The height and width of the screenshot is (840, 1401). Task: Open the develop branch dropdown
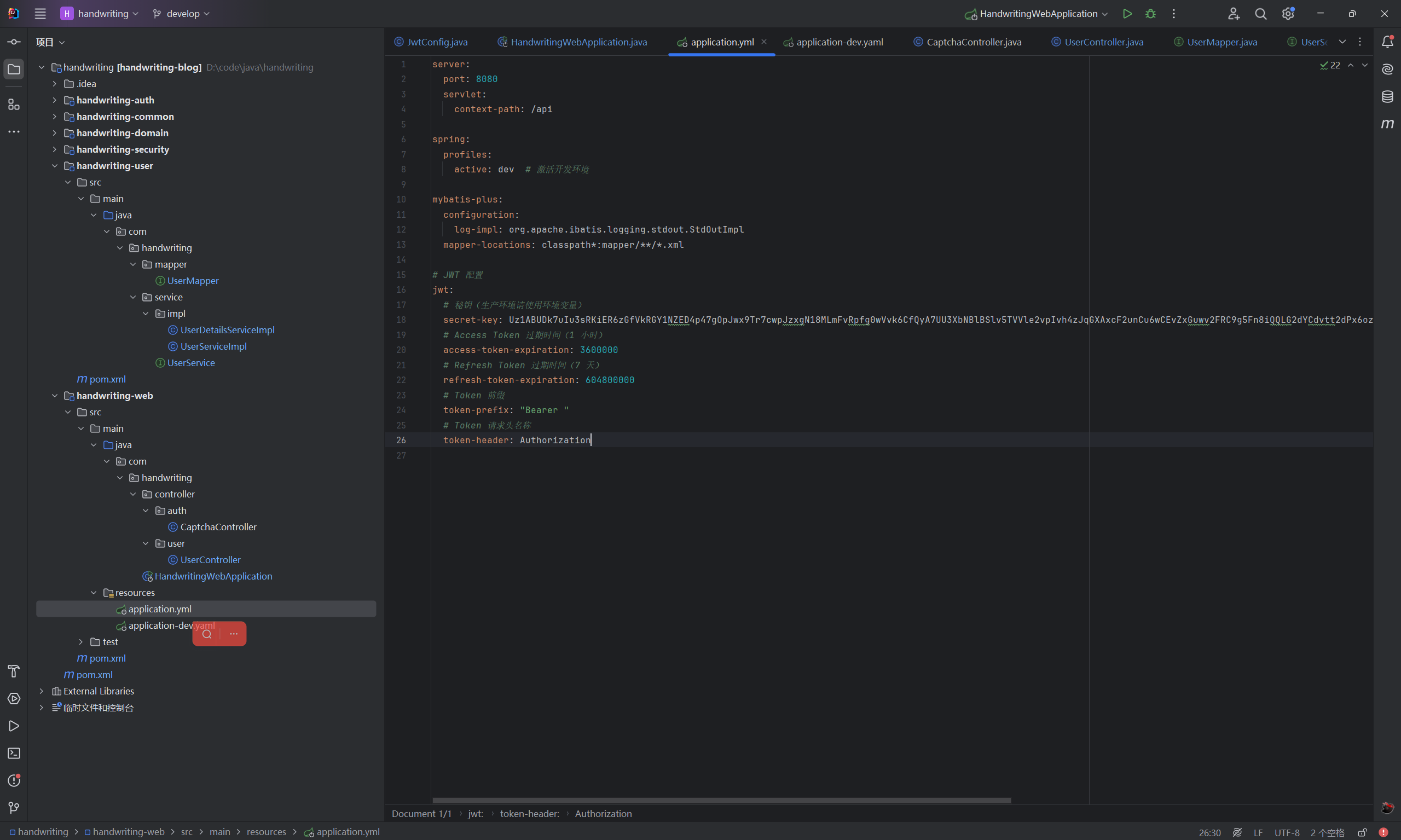point(181,14)
